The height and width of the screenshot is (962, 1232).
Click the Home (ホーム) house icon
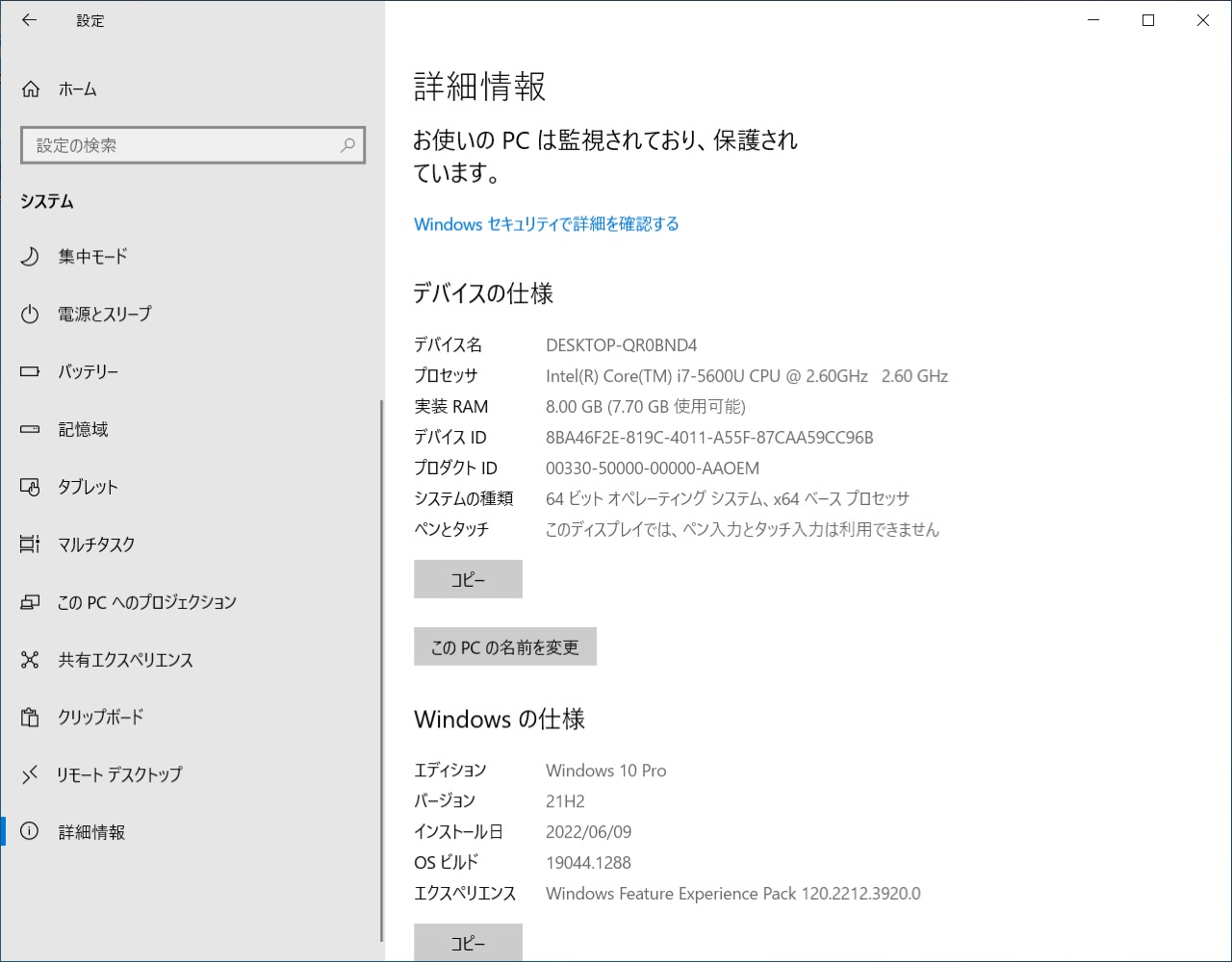coord(31,89)
